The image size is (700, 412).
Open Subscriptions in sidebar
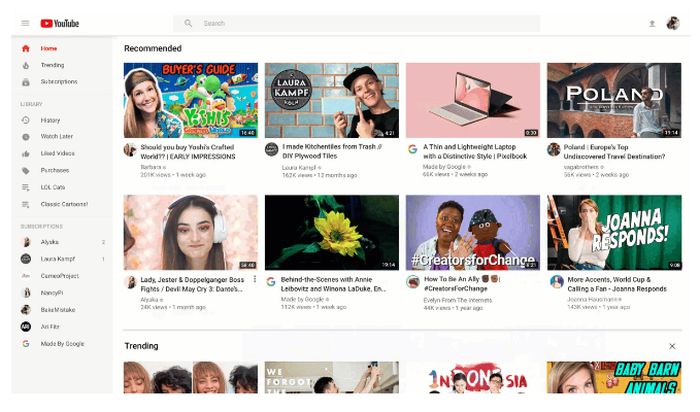click(x=62, y=82)
